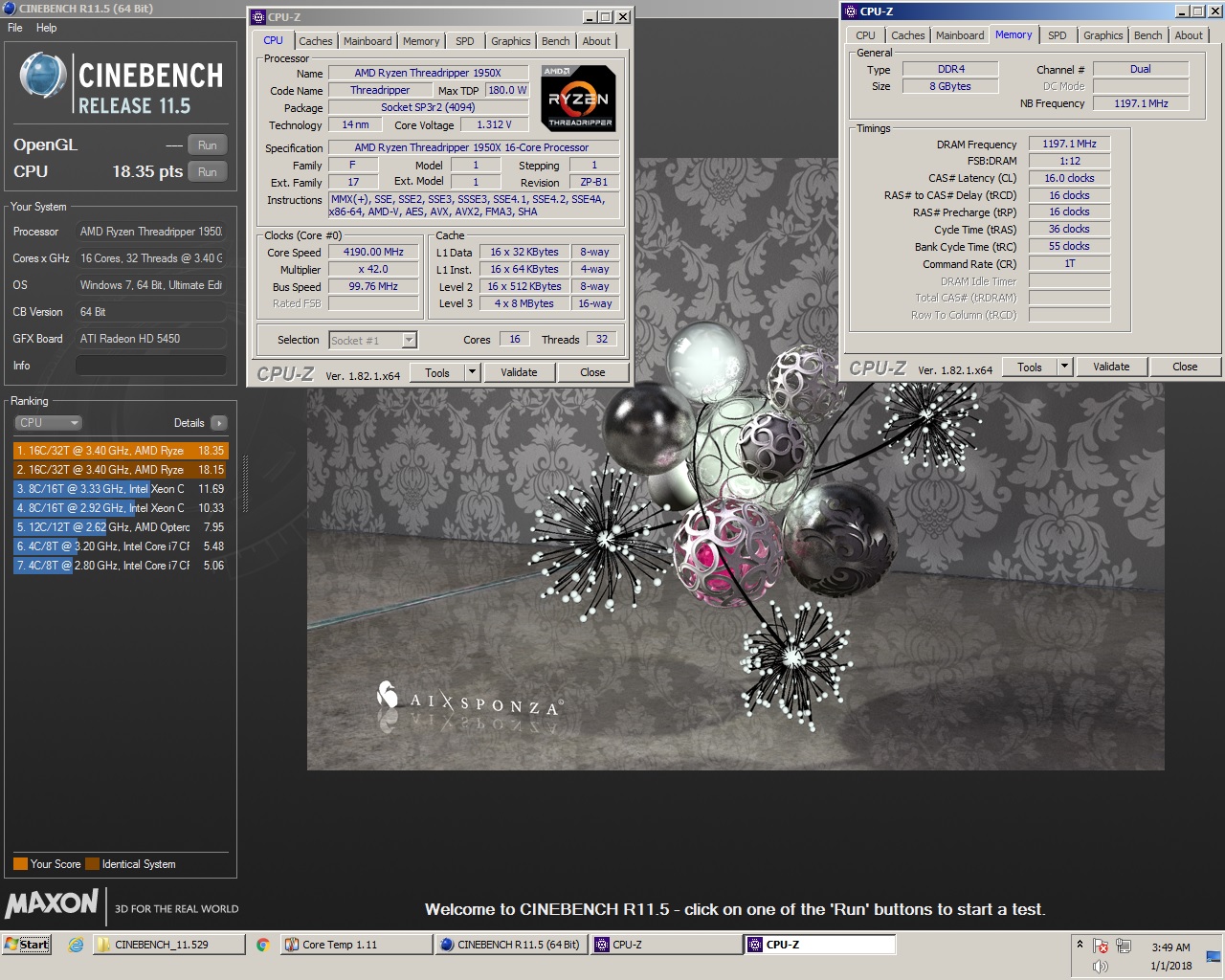Click the MAXON logo

tap(52, 903)
